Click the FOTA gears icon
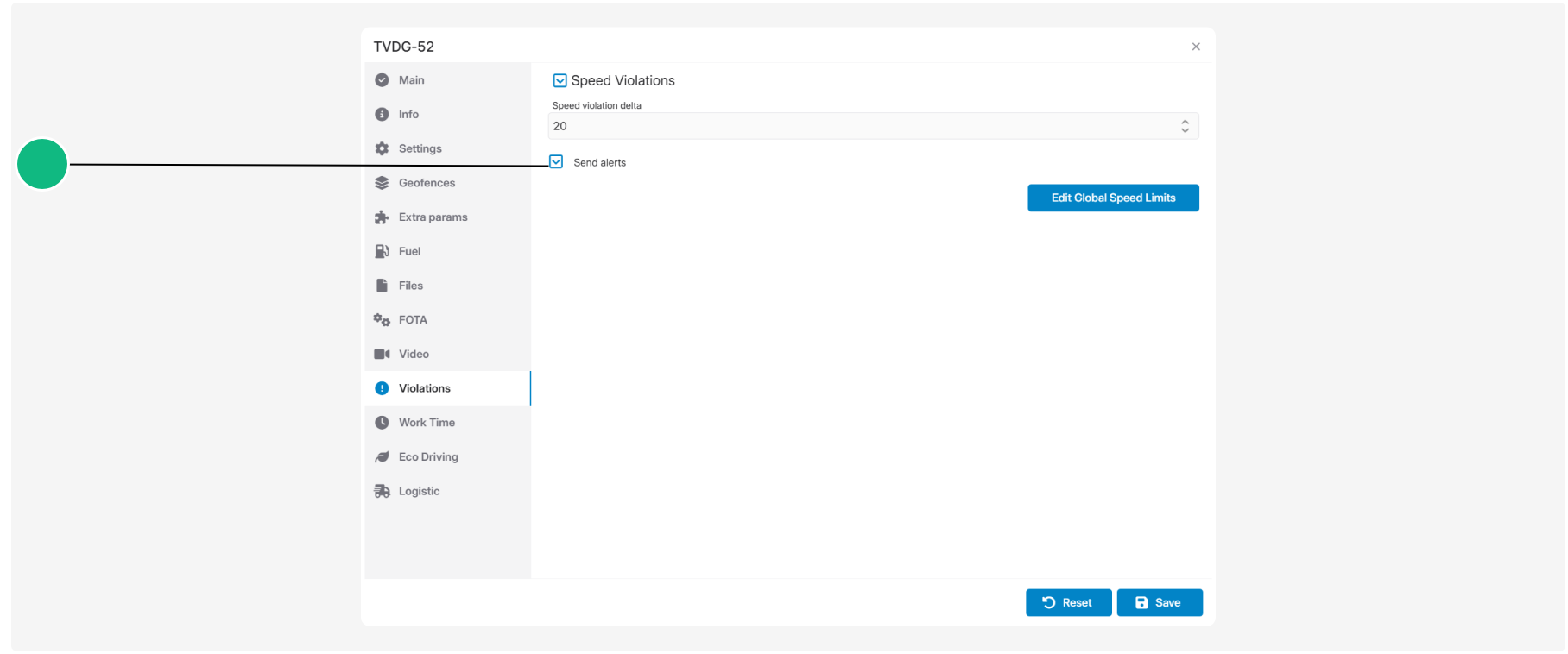1568x654 pixels. point(382,320)
